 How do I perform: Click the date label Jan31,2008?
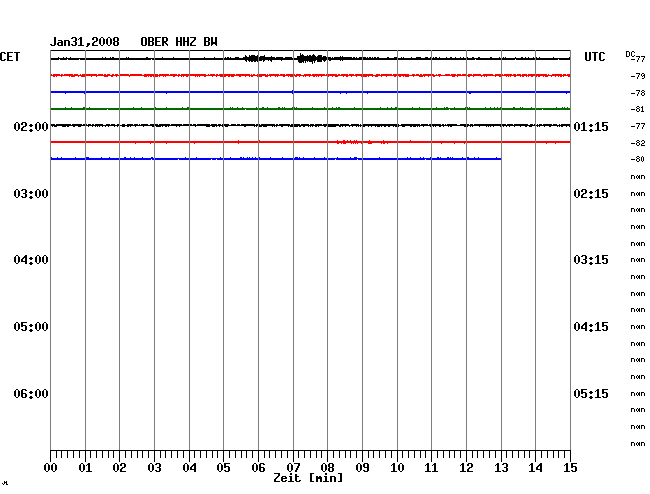coord(85,42)
